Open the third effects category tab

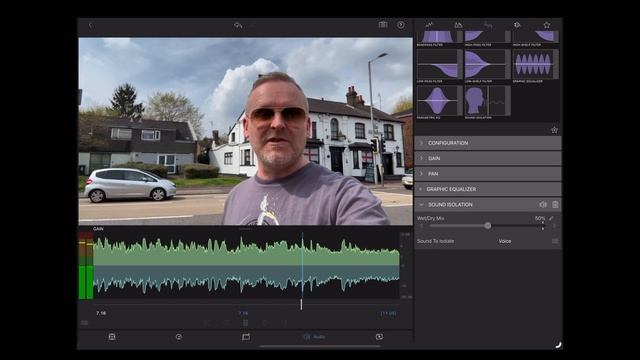pyautogui.click(x=488, y=25)
